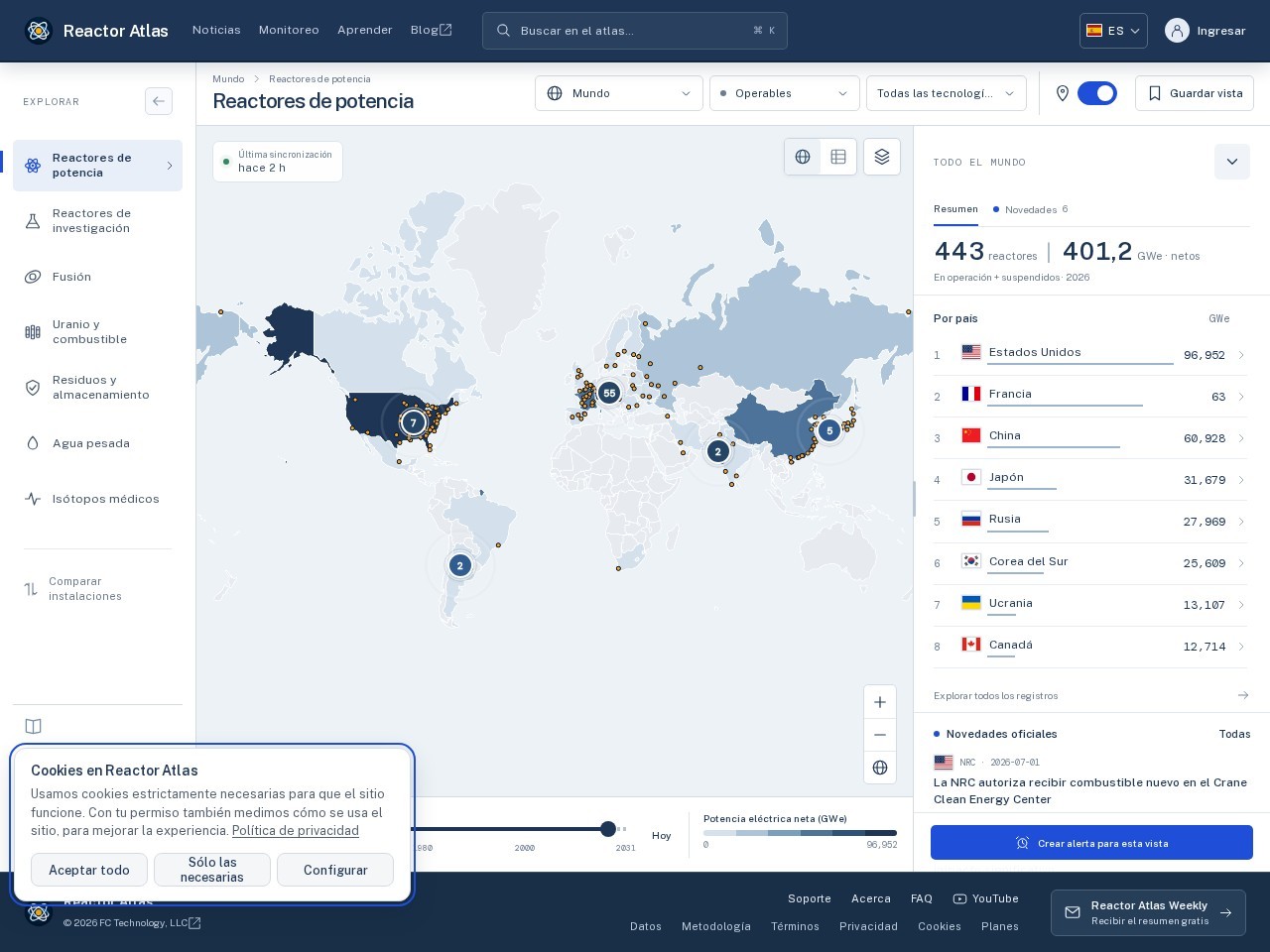1270x952 pixels.
Task: Click the user avatar icon
Action: pyautogui.click(x=1177, y=31)
